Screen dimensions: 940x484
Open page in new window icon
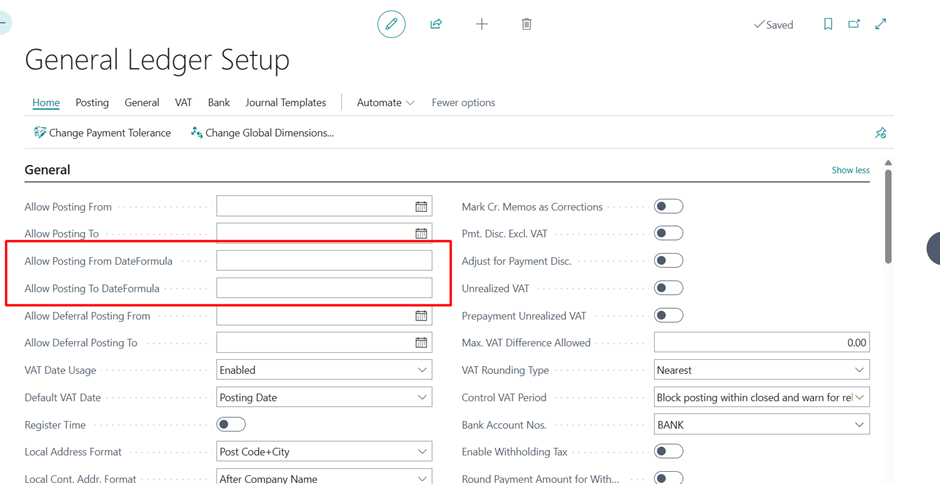pos(854,24)
